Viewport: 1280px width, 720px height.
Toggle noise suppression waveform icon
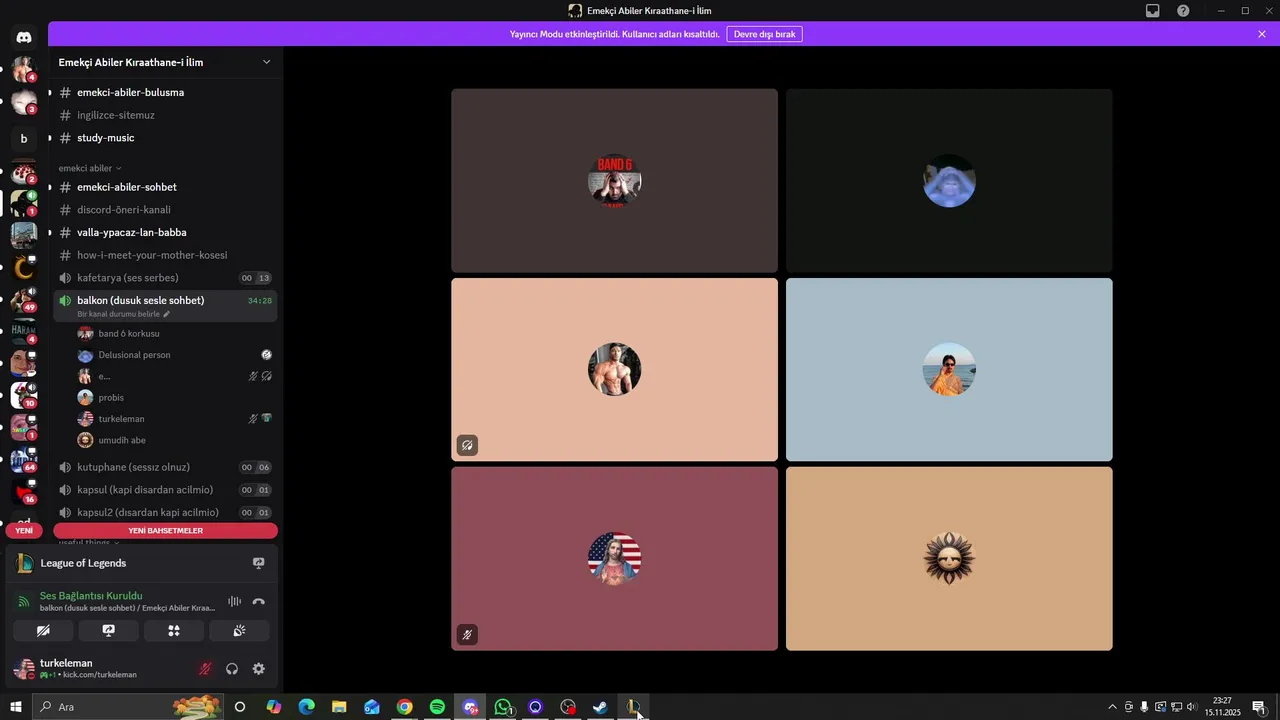(x=234, y=601)
